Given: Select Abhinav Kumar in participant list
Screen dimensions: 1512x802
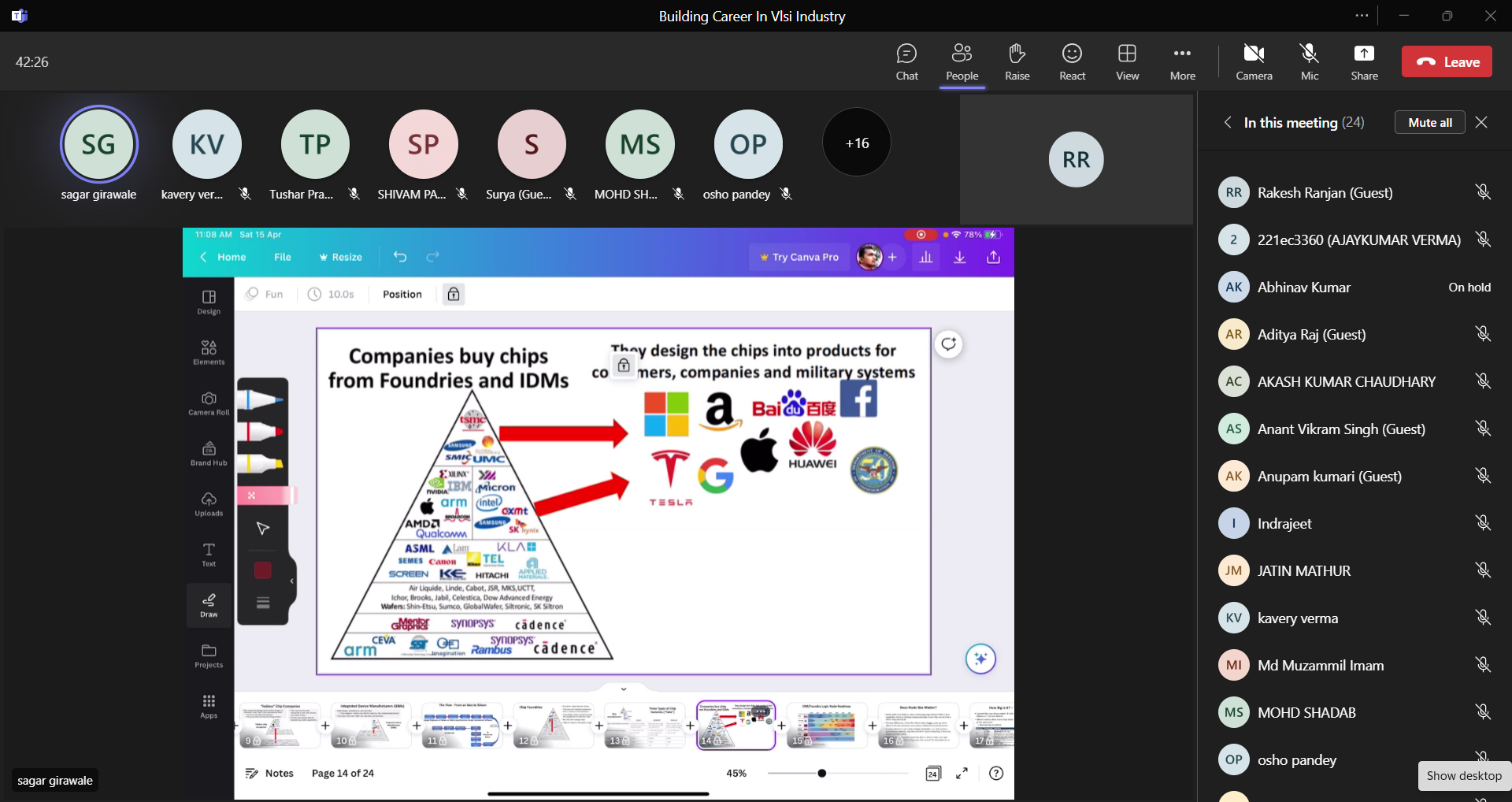Looking at the screenshot, I should tap(1303, 288).
